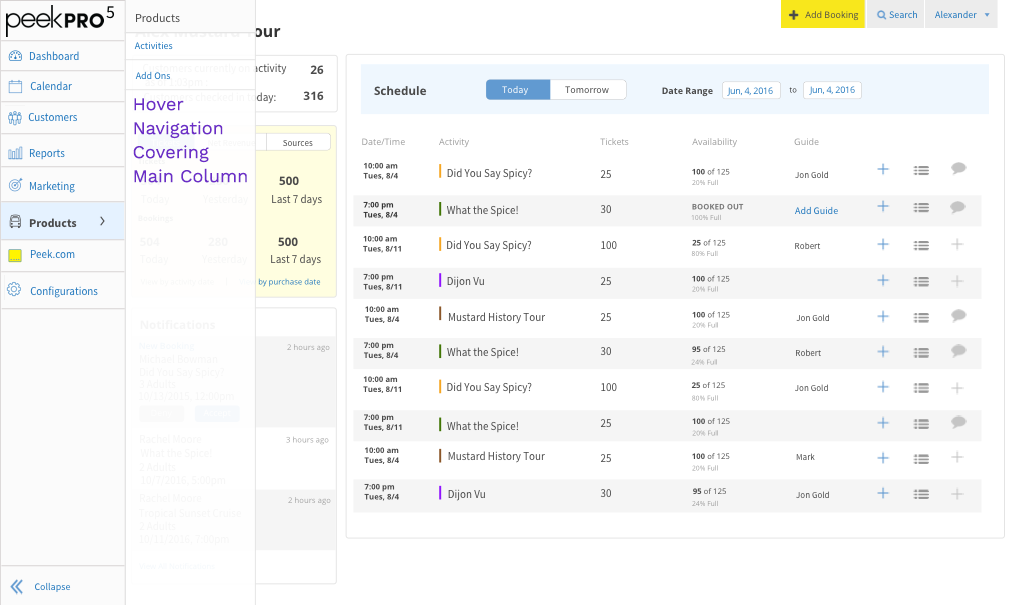Screen dimensions: 1024x605
Task: Switch the schedule to Today
Action: [x=518, y=90]
